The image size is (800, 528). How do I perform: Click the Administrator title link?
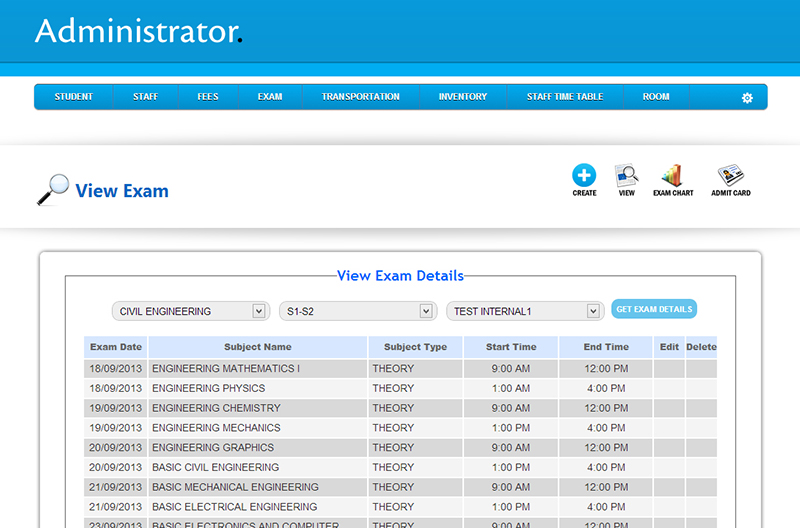[x=137, y=31]
